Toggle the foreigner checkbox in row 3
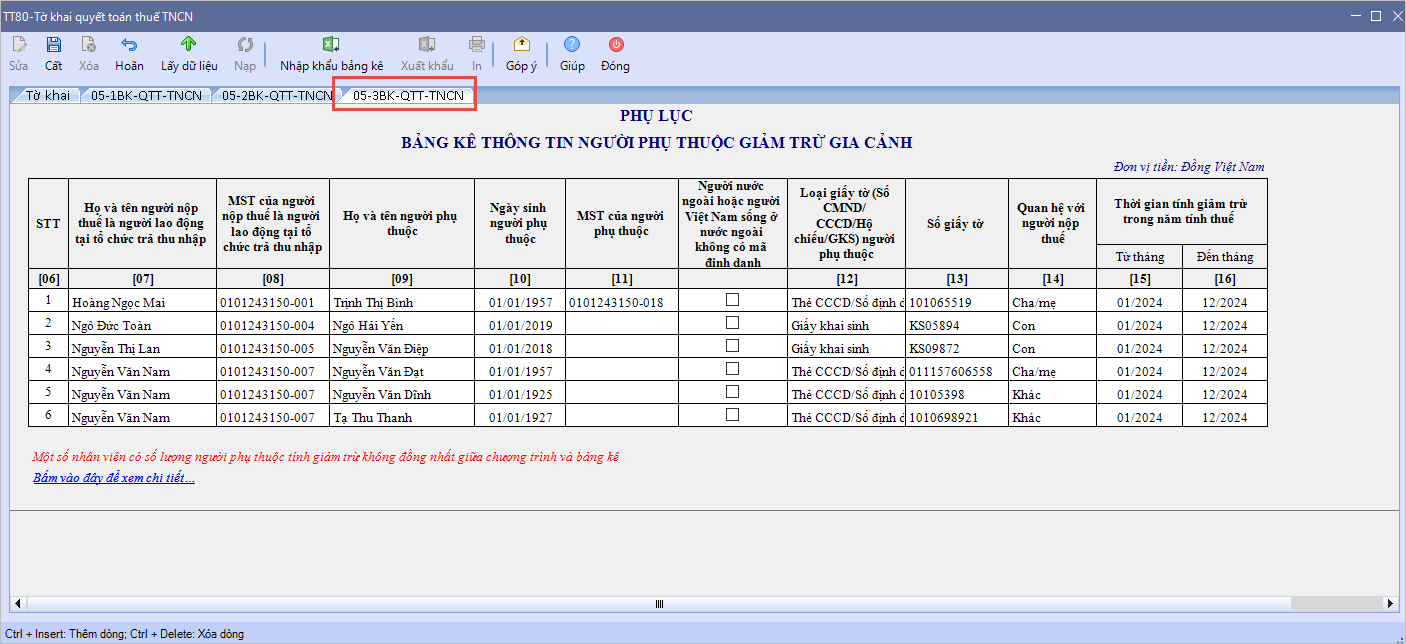Screen dimensions: 1406x644 tap(732, 346)
